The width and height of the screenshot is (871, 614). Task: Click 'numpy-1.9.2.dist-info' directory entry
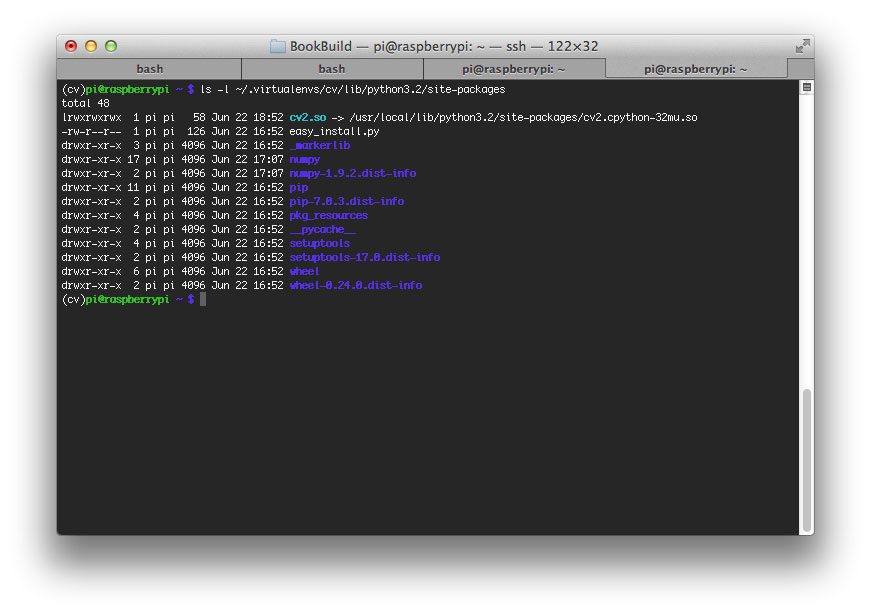click(353, 173)
